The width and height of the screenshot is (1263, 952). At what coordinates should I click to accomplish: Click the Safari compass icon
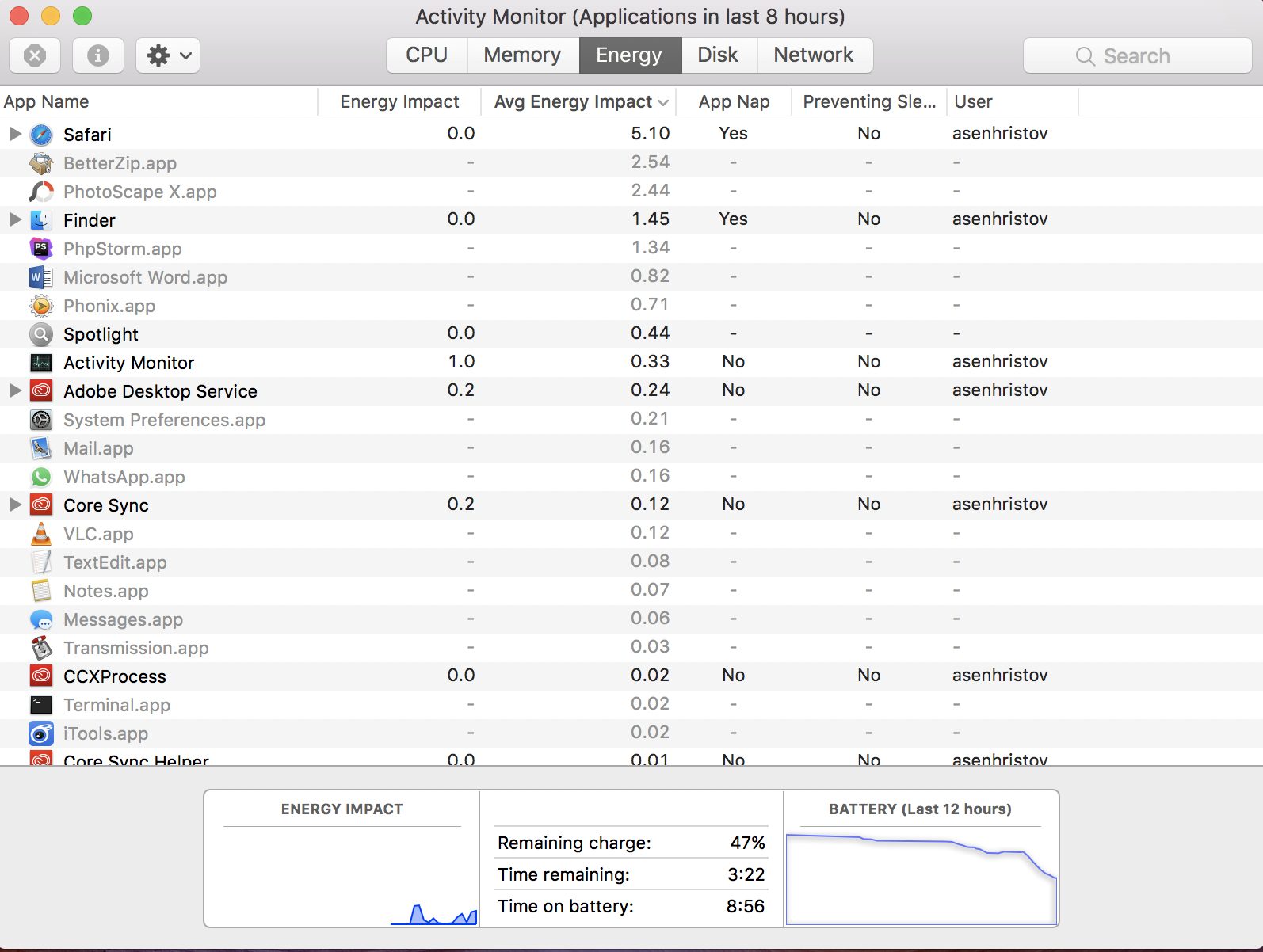(x=41, y=135)
